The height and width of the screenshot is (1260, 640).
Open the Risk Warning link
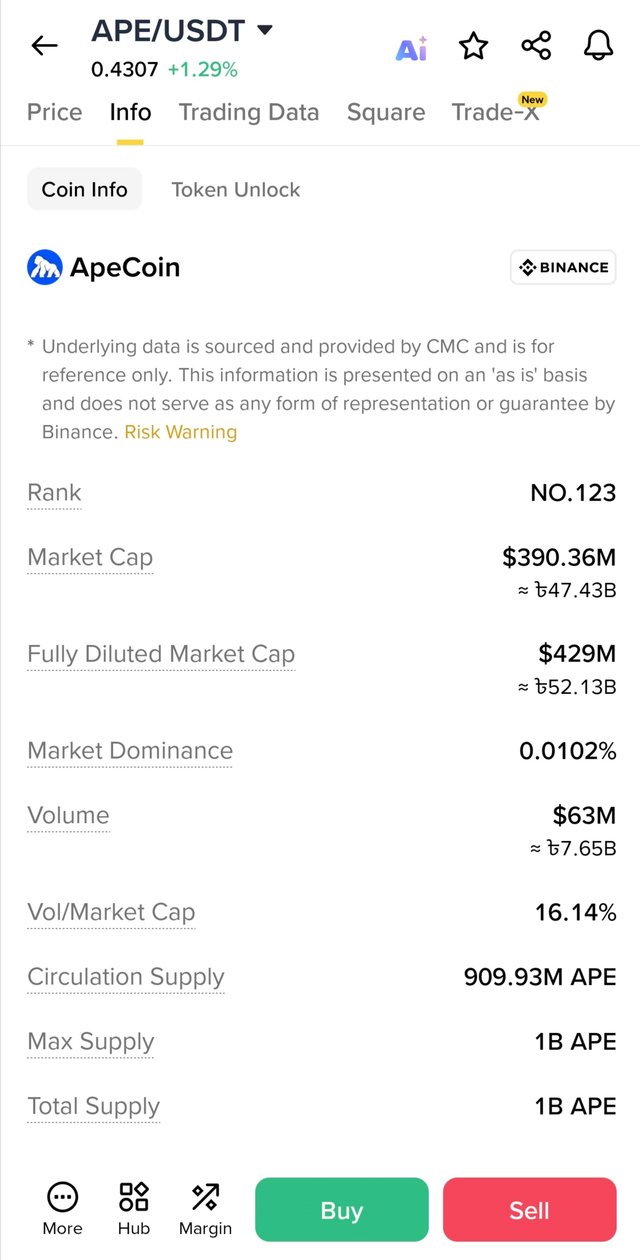point(181,432)
